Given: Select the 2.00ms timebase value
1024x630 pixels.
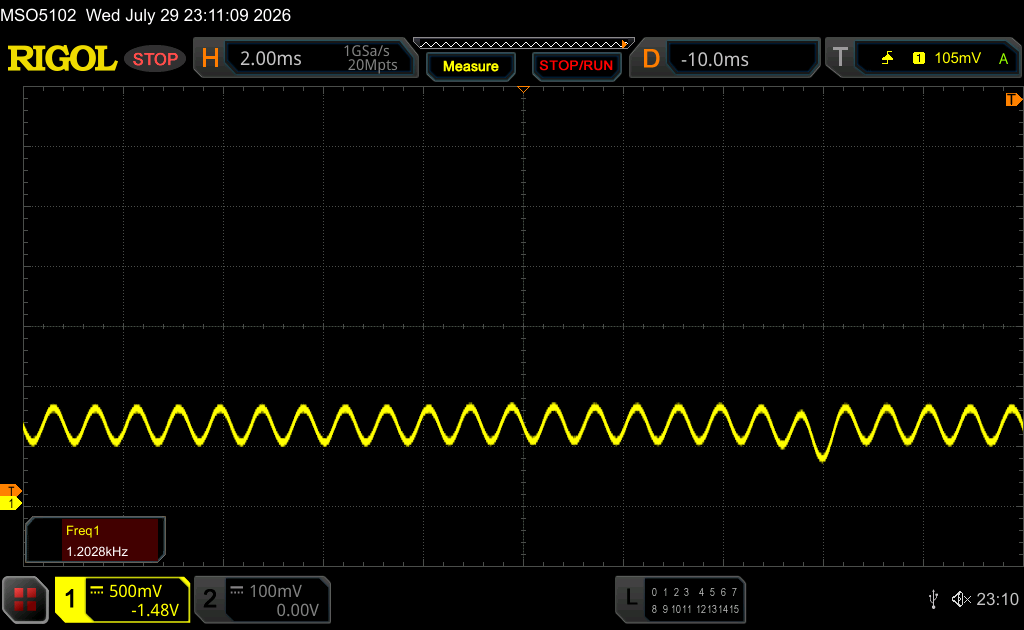Looking at the screenshot, I should click(x=270, y=59).
